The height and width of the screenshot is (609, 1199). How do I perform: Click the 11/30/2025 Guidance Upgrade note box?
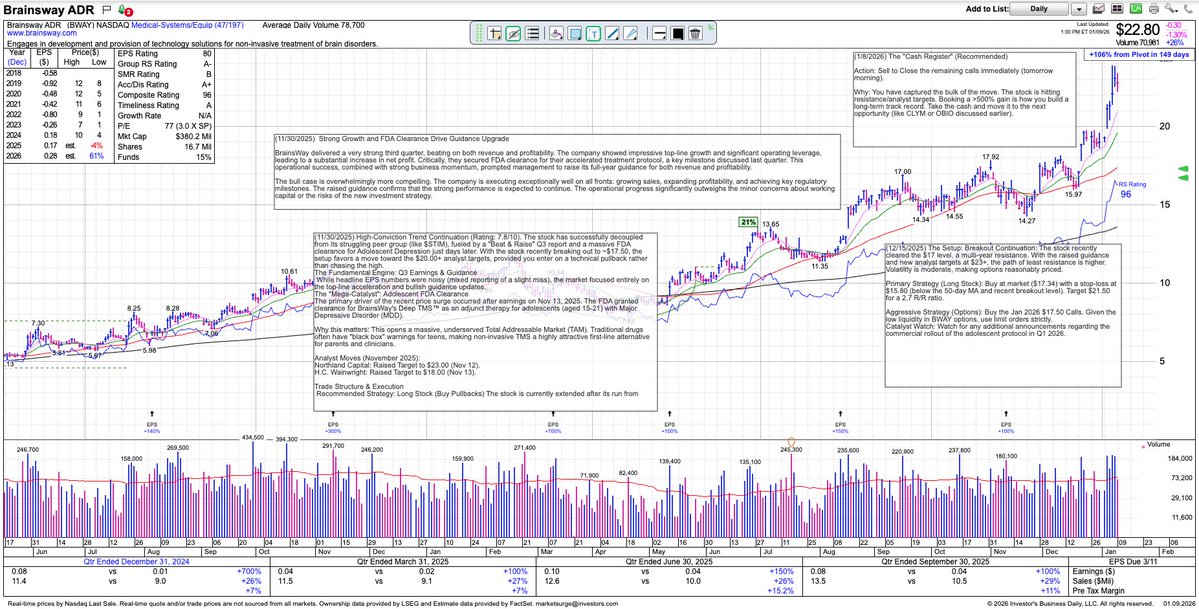coord(557,171)
